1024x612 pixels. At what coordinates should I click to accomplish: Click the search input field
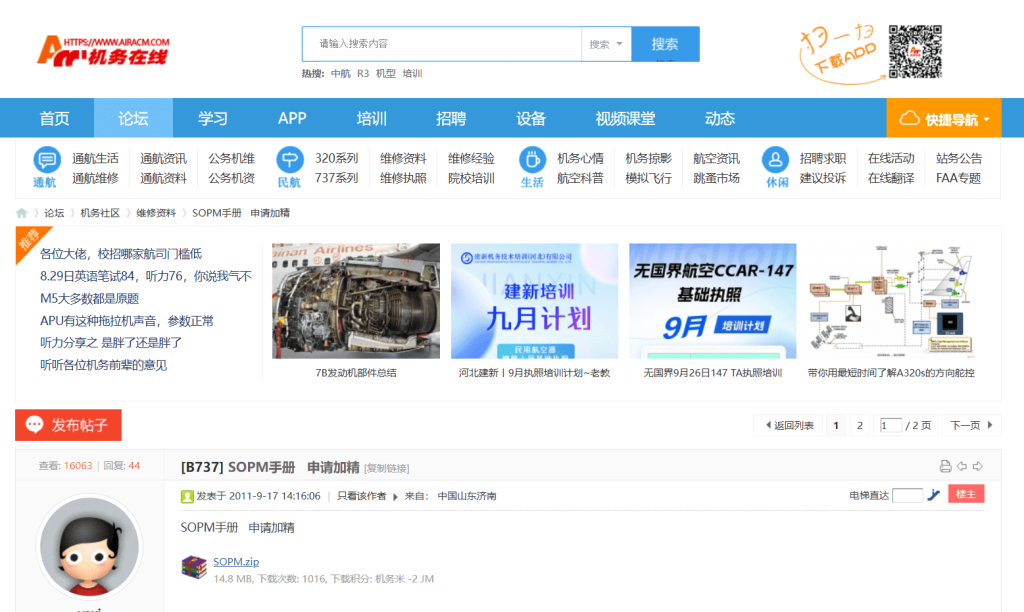coord(442,44)
